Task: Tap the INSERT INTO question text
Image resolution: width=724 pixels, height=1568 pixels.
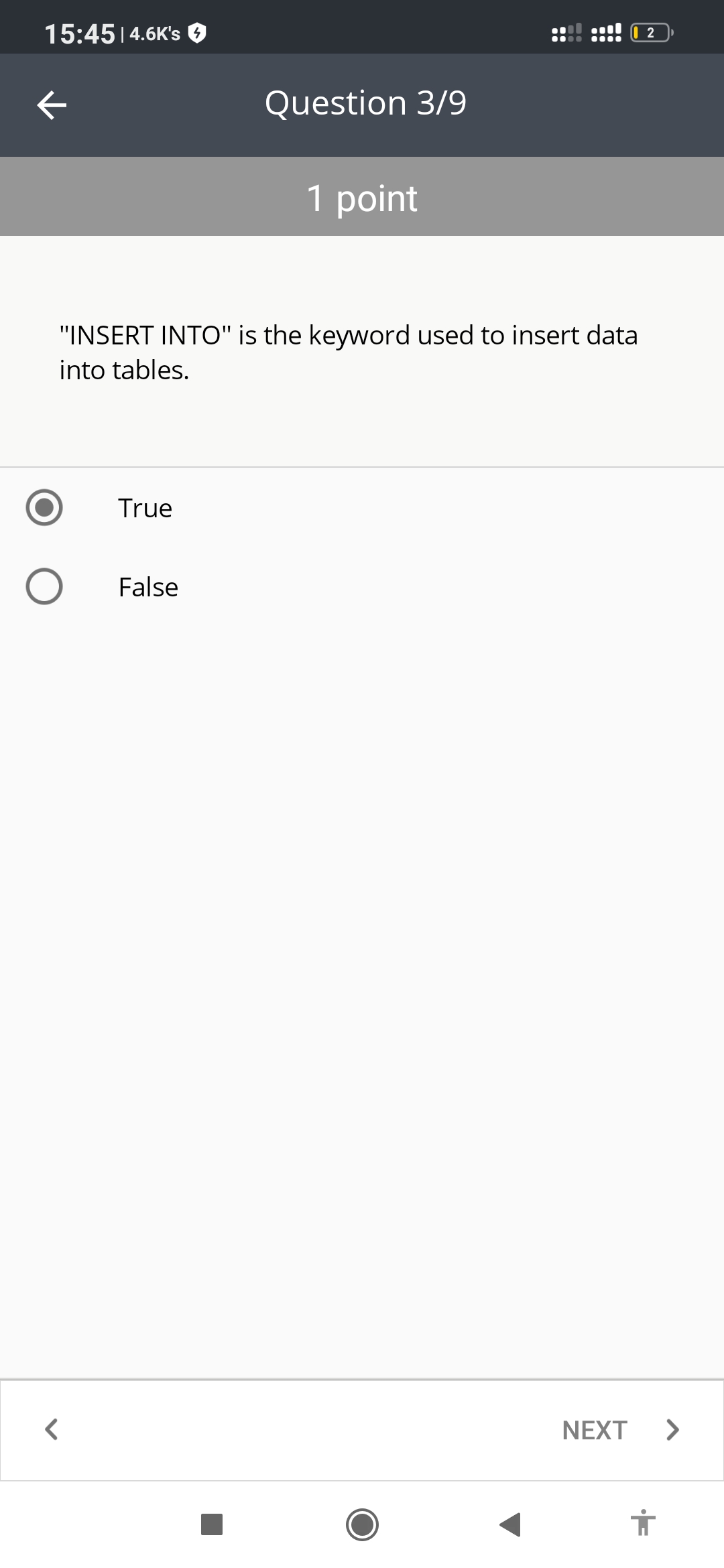Action: [x=349, y=352]
